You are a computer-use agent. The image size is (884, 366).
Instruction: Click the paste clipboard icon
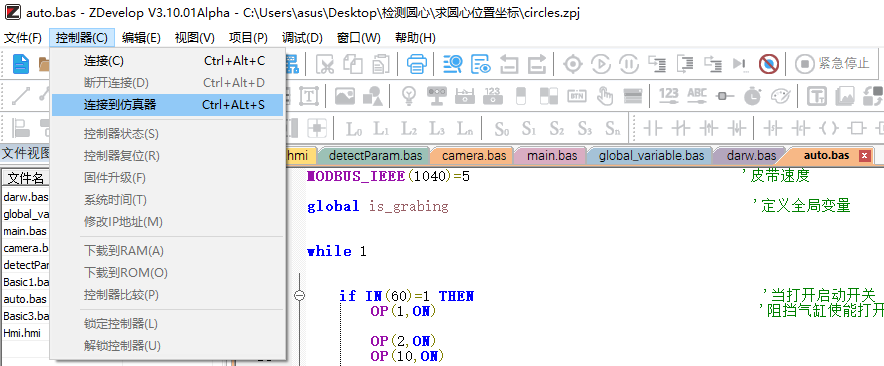tap(381, 64)
